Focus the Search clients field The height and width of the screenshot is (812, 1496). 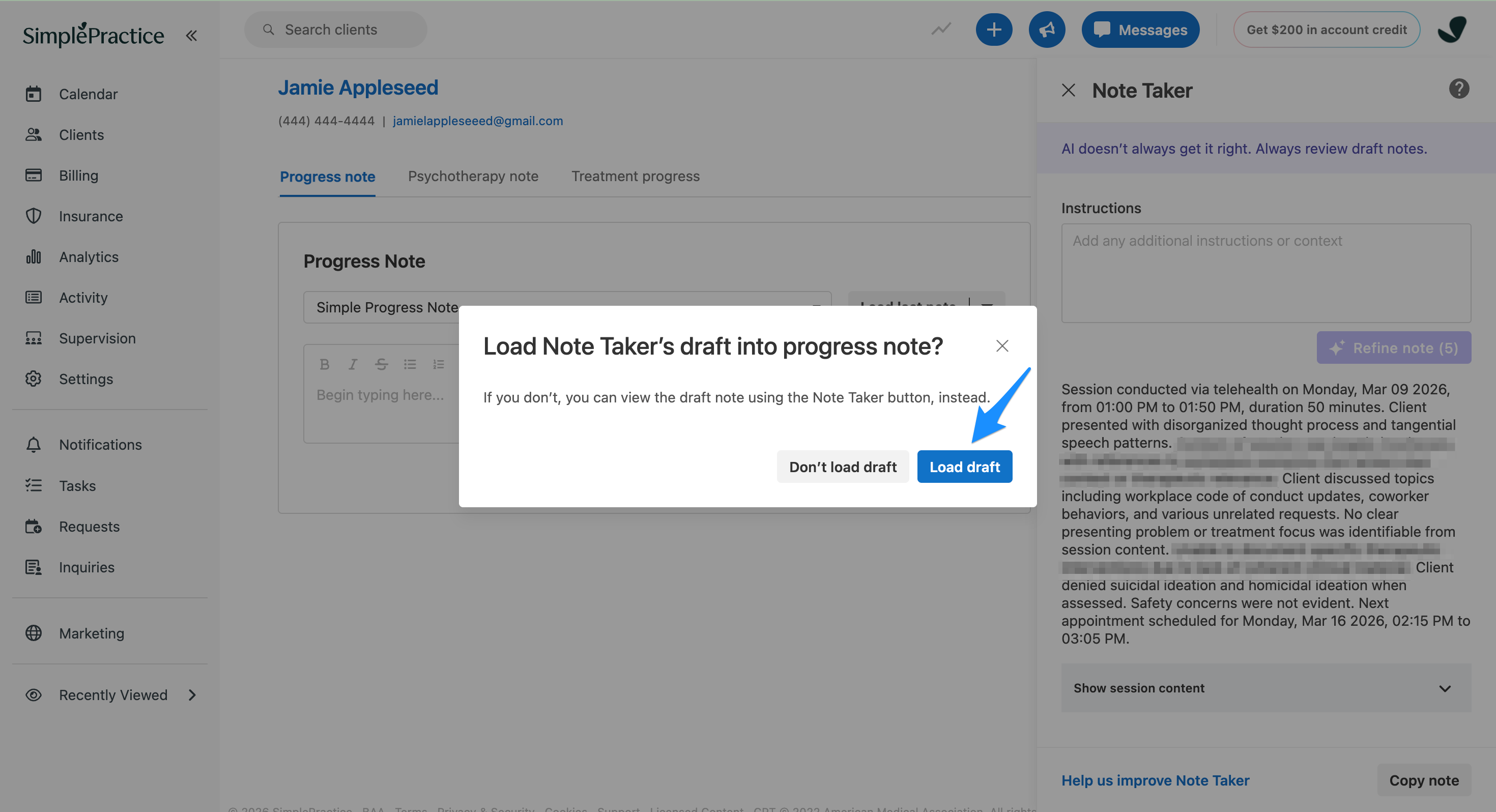pyautogui.click(x=336, y=30)
